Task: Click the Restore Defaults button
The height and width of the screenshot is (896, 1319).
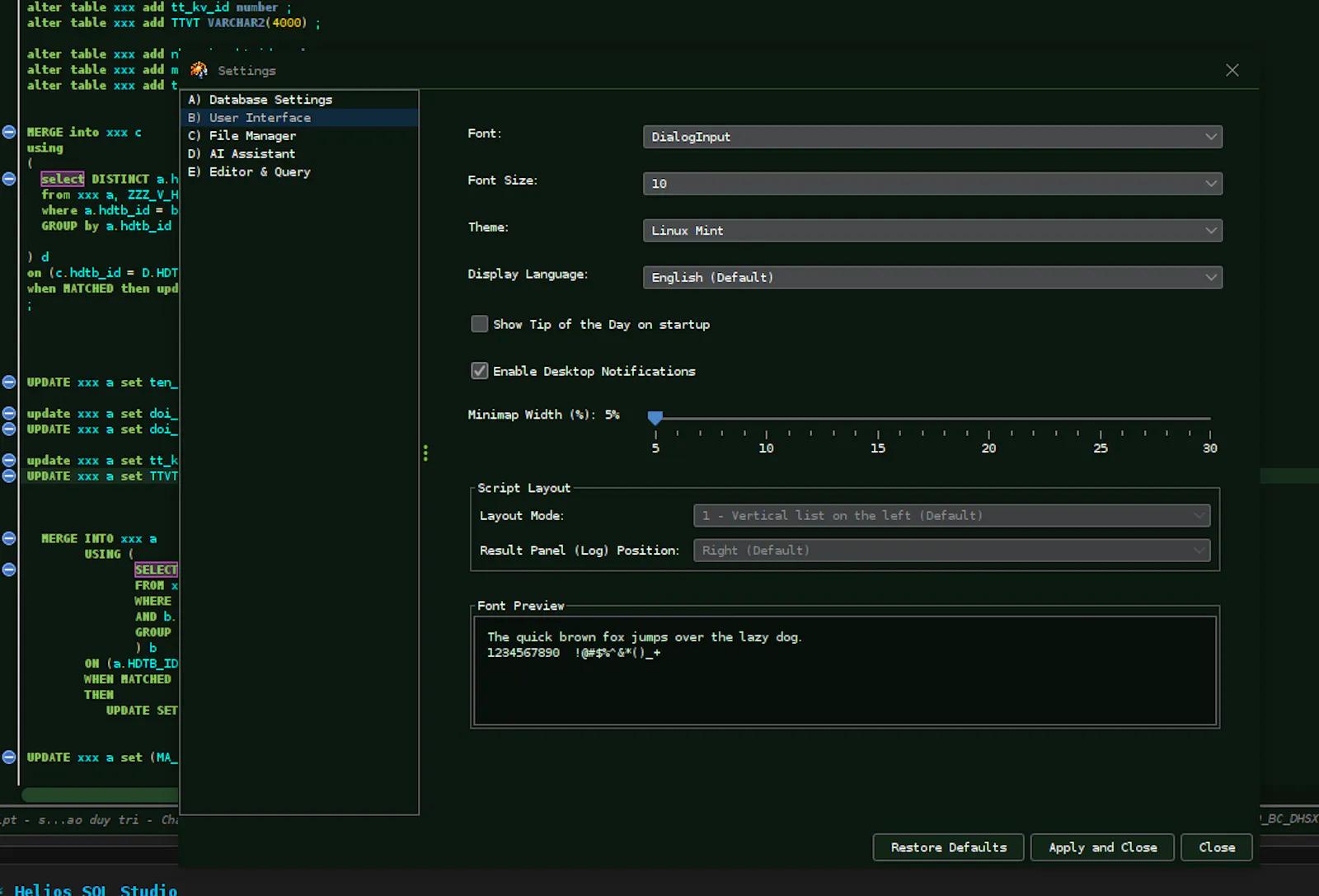Action: 949,847
